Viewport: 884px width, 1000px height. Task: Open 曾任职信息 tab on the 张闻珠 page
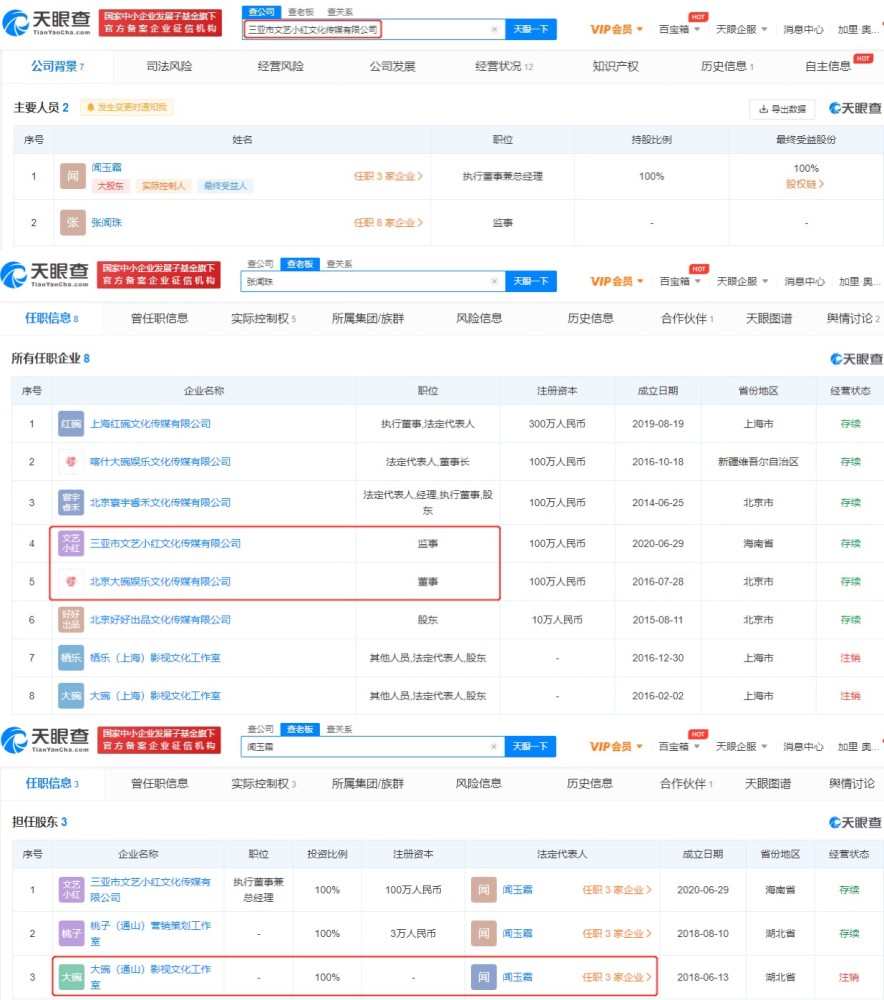pos(159,318)
